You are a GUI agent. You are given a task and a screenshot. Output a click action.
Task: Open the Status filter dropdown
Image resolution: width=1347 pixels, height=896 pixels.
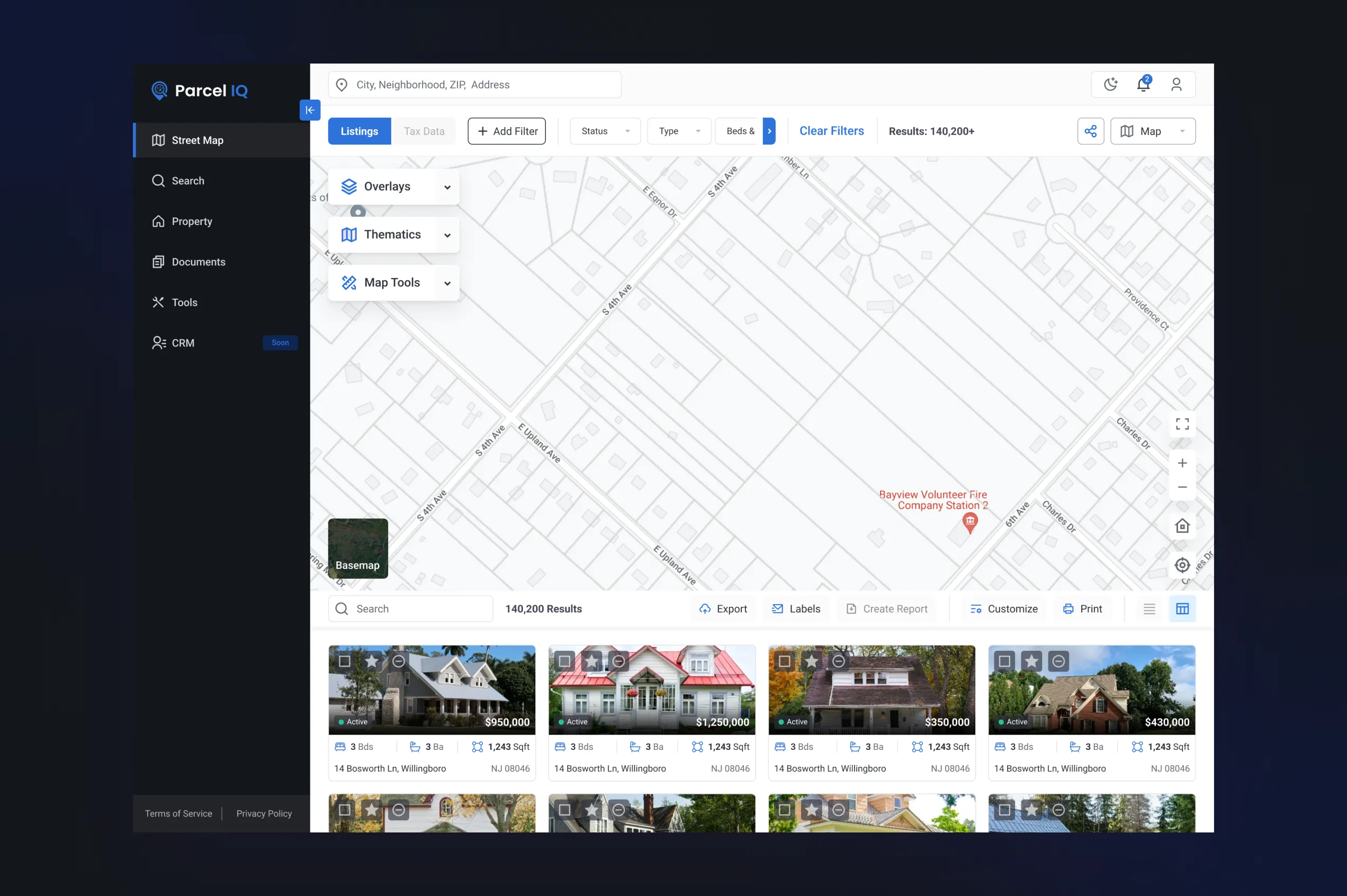(605, 131)
